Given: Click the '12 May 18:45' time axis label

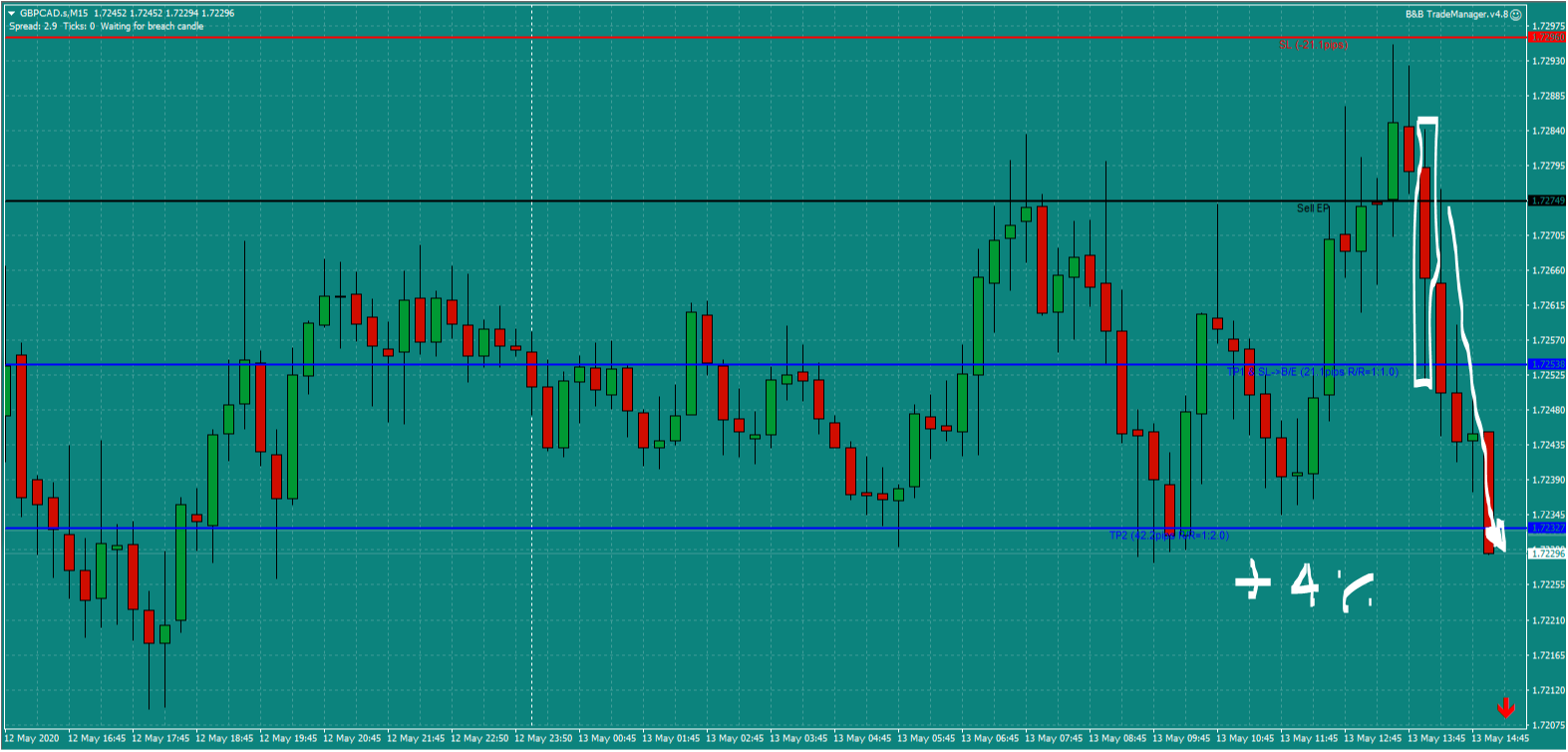Looking at the screenshot, I should (224, 738).
